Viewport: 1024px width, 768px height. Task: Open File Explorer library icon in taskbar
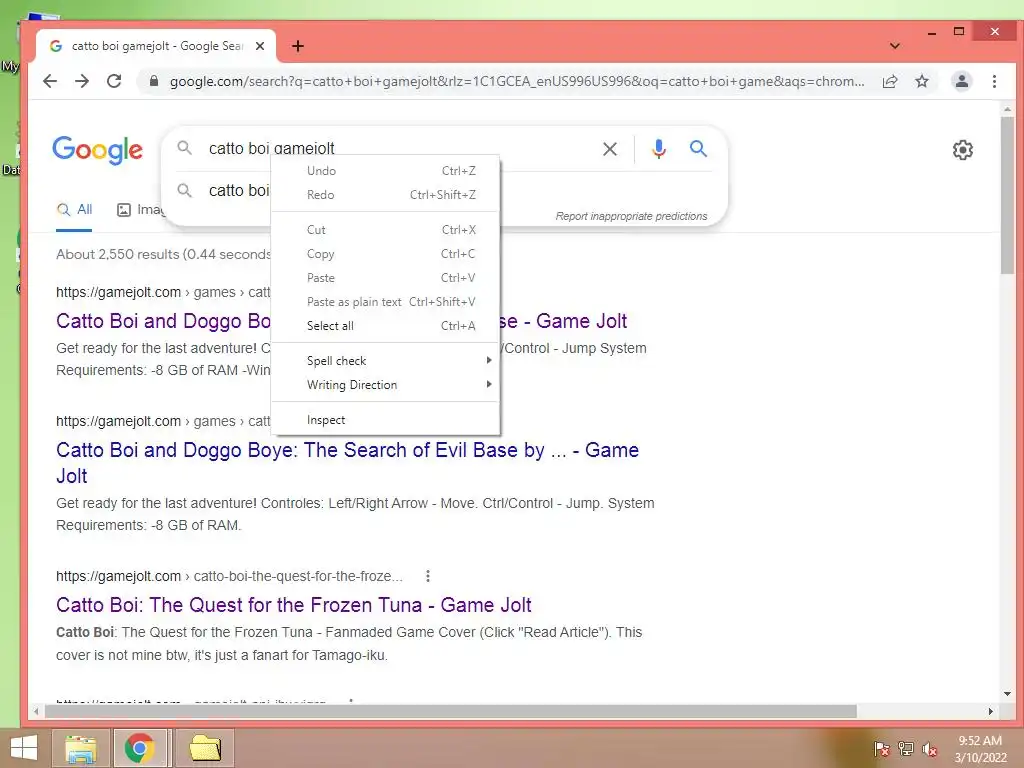tap(81, 748)
